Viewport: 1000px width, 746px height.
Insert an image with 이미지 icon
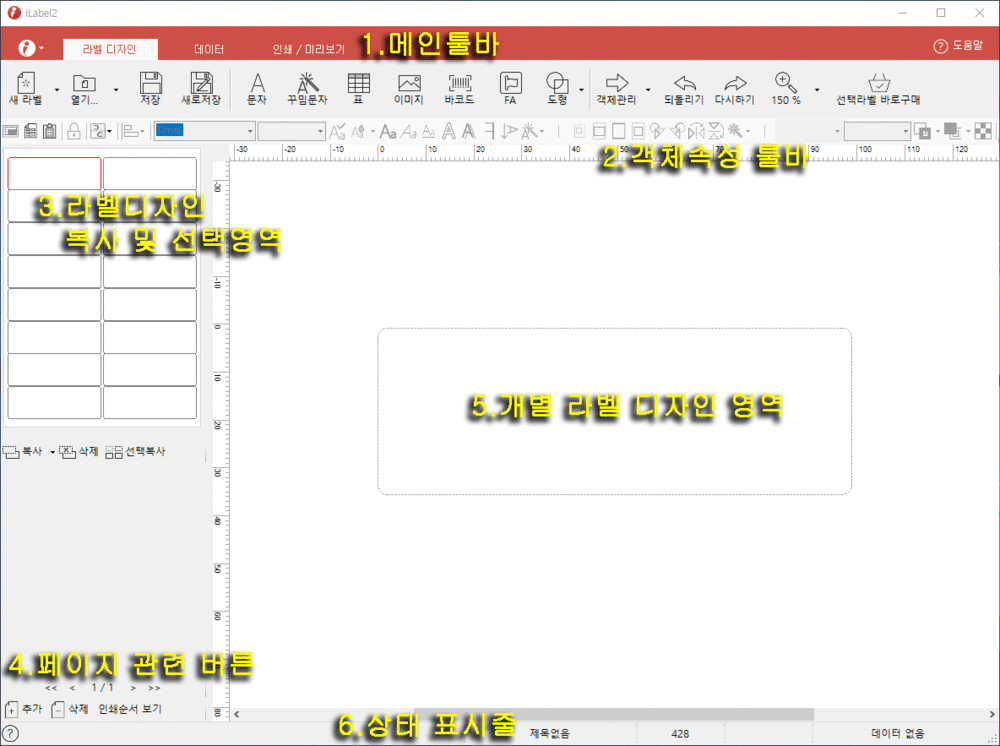tap(409, 88)
